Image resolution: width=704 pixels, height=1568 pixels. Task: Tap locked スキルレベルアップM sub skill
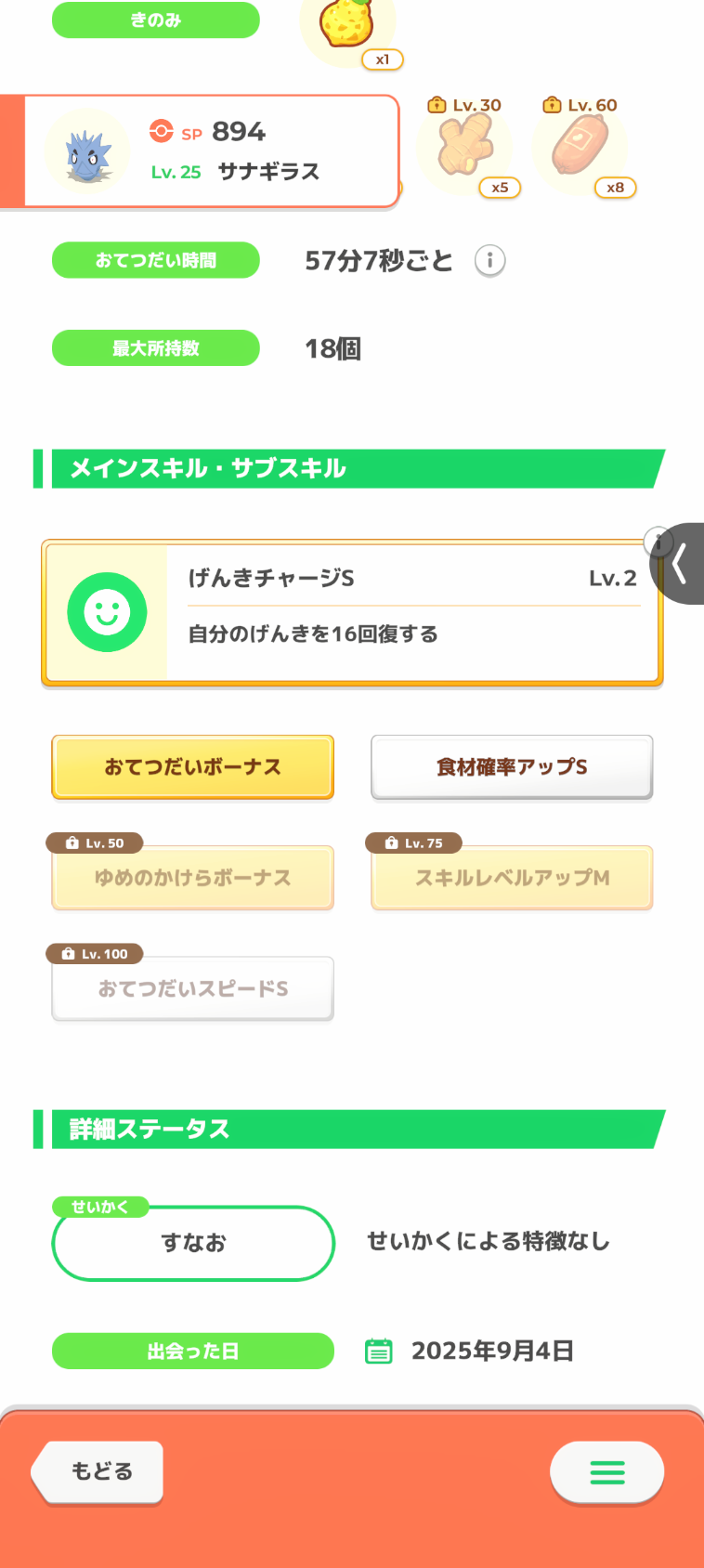click(x=512, y=878)
